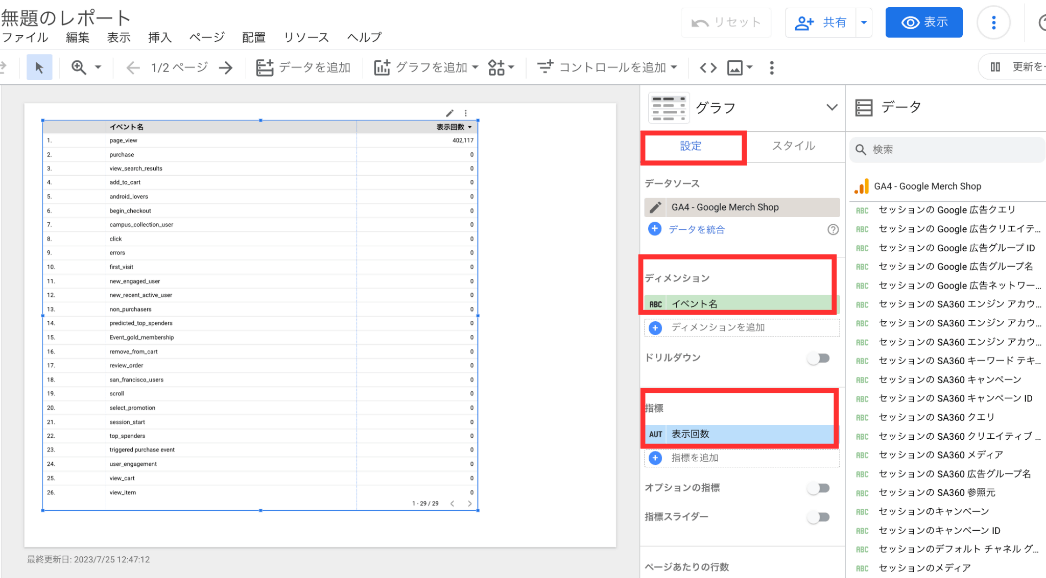Go to the previous page arrow
The image size is (1046, 578).
point(133,67)
